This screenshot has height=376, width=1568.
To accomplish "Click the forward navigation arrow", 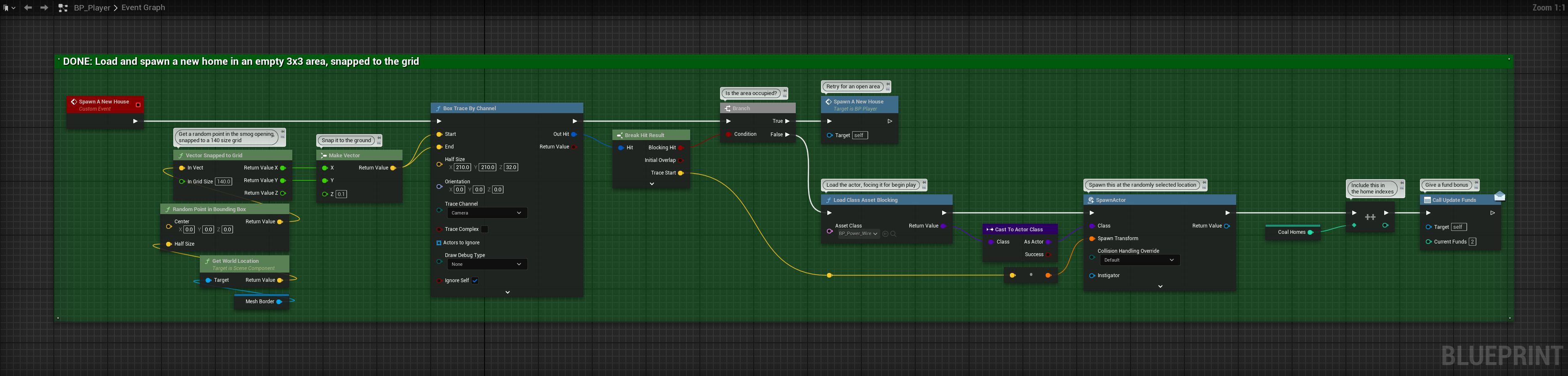I will (44, 7).
